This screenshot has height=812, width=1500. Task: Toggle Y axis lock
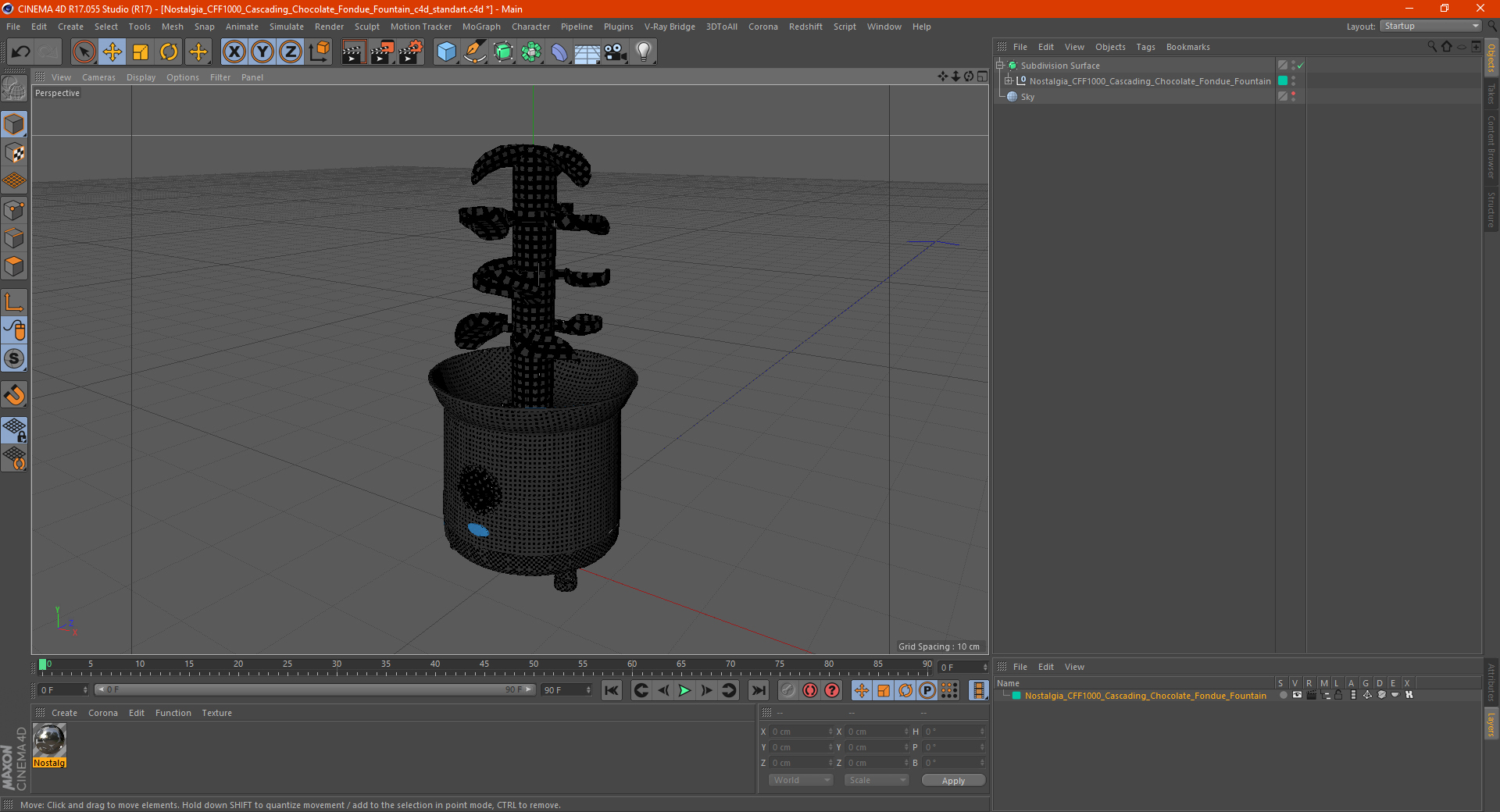point(262,52)
